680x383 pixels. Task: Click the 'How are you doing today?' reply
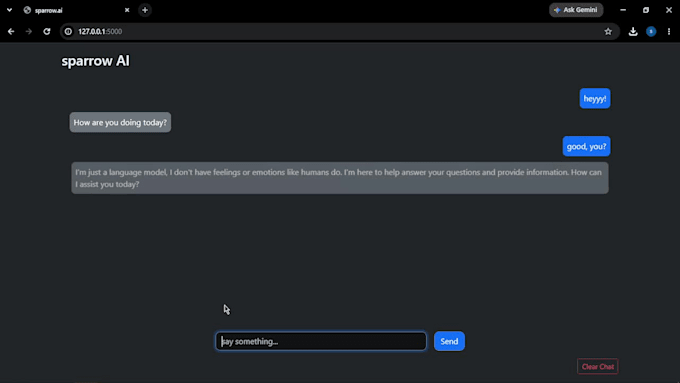[x=120, y=122]
